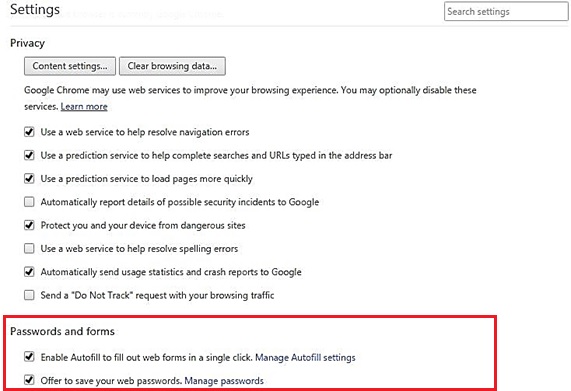Open the Learn more link
Image resolution: width=571 pixels, height=391 pixels.
click(x=84, y=106)
